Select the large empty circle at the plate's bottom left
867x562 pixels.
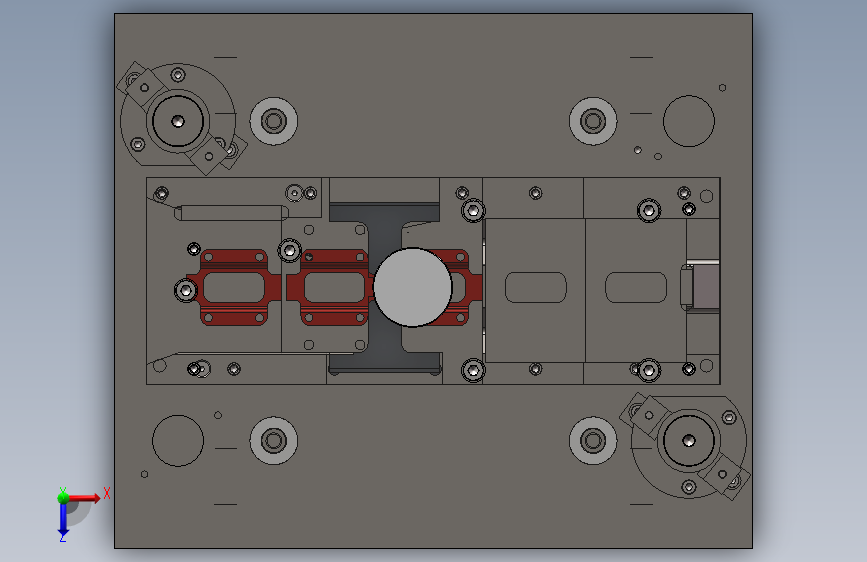[178, 441]
